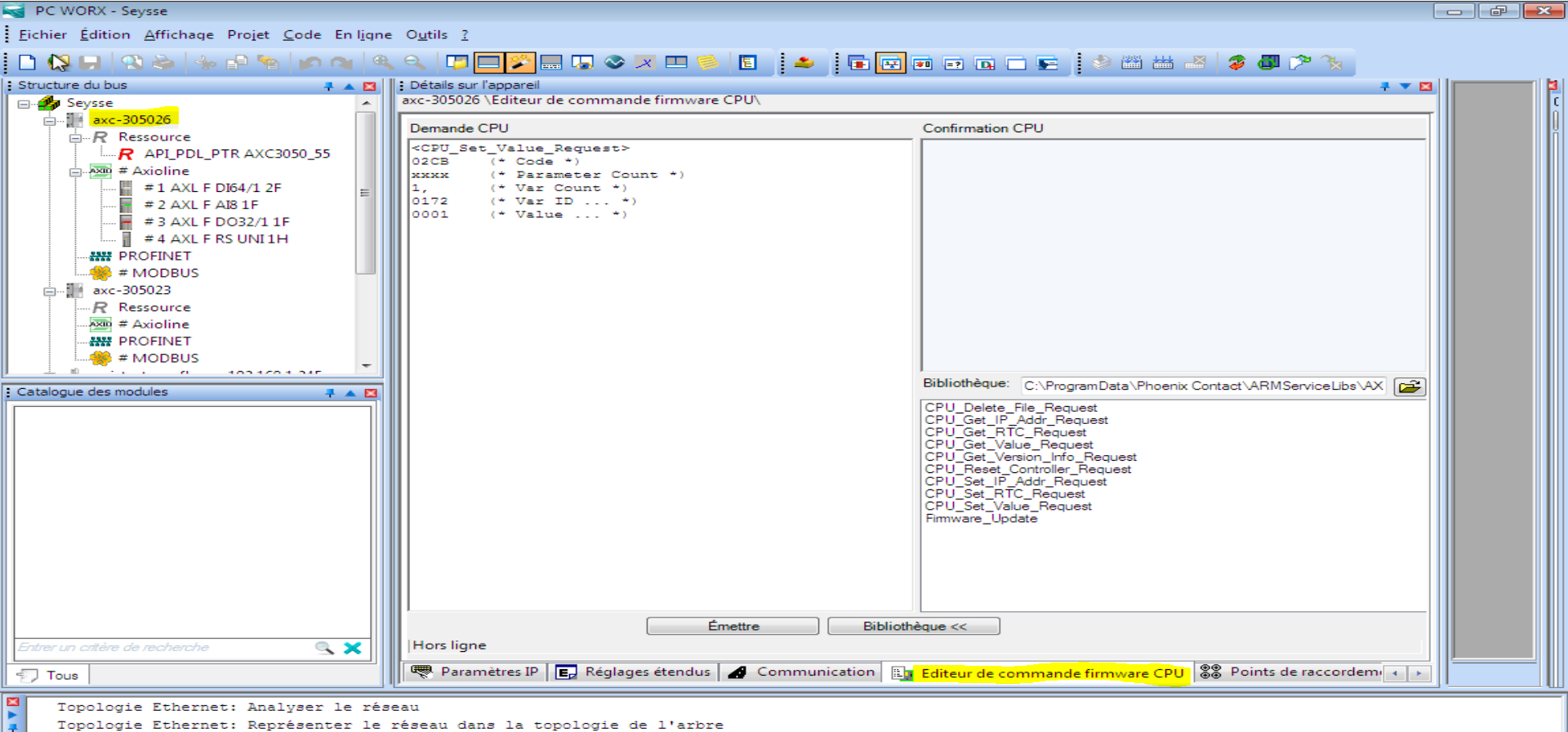This screenshot has height=732, width=1568.
Task: Collapse the axc-305023 tree node
Action: [49, 291]
